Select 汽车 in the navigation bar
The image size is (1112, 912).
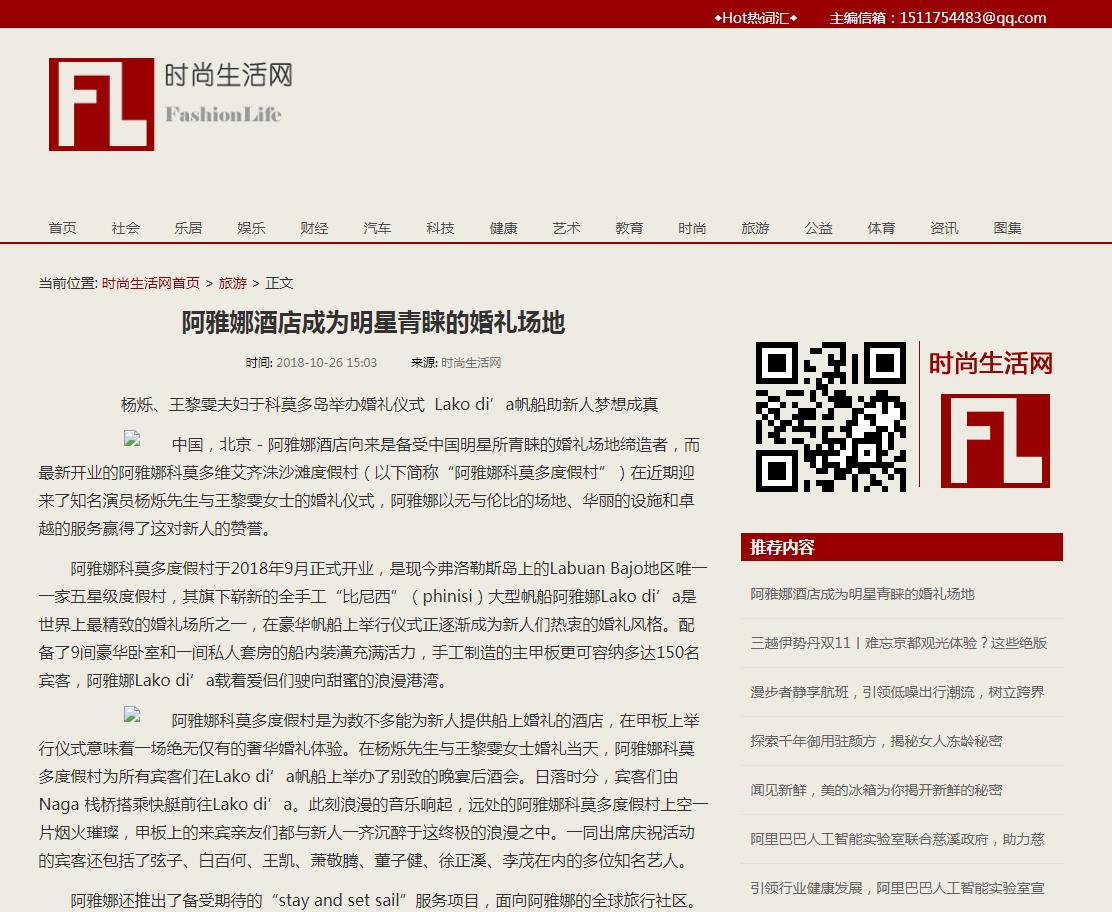pos(377,228)
